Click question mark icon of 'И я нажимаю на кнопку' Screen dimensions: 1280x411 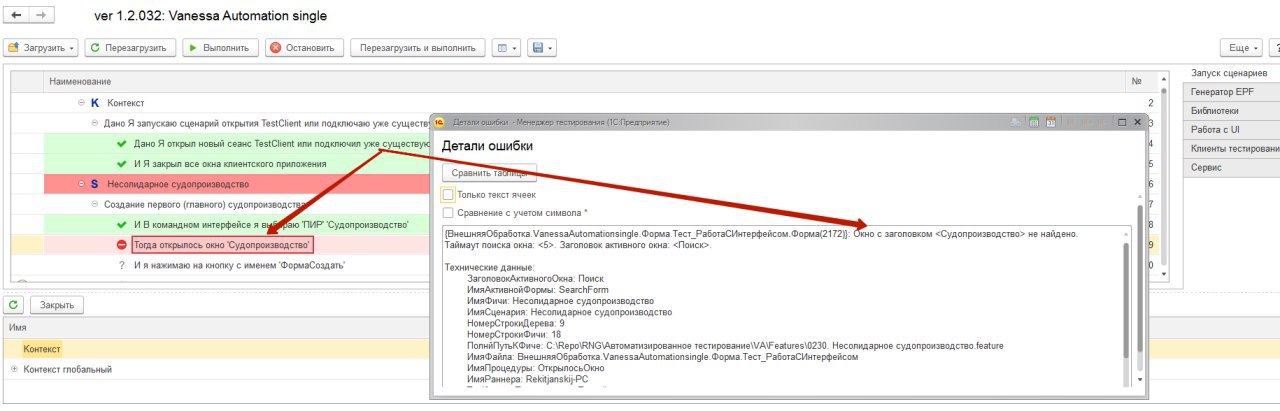(x=121, y=265)
